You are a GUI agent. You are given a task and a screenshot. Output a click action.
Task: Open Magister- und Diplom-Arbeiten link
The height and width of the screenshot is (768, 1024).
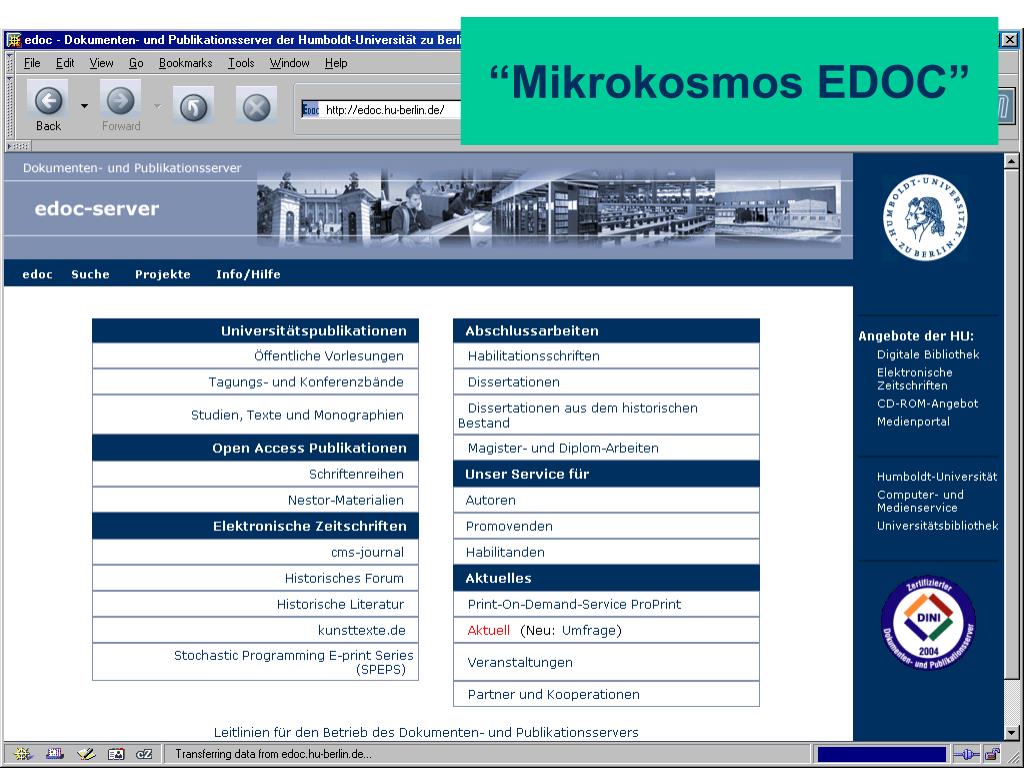coord(563,448)
